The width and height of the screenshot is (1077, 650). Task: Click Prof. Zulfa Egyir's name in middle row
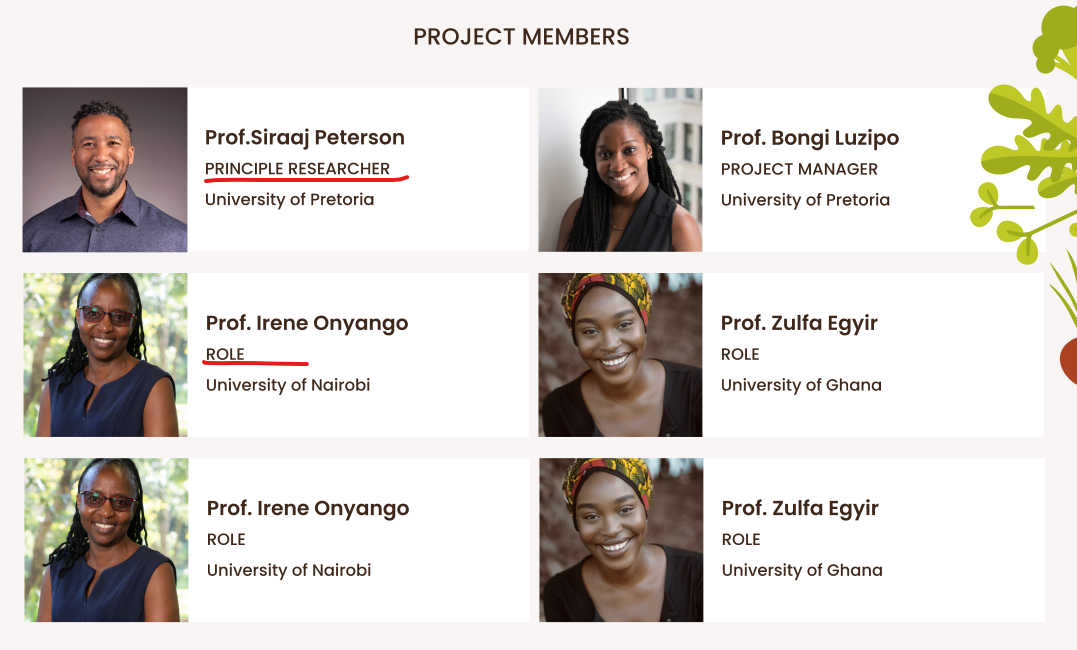point(799,323)
